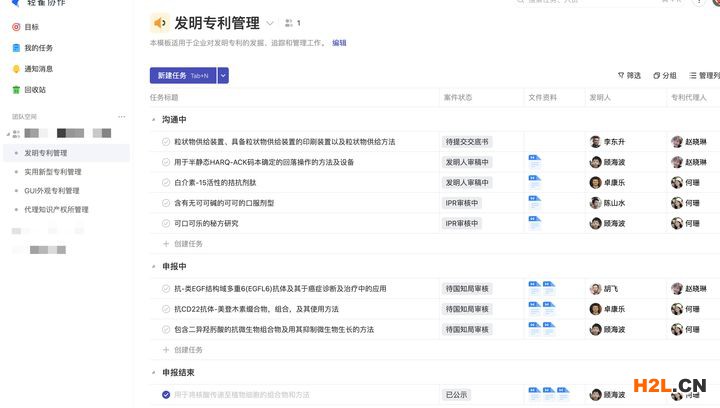Open file attachment for HARQ-ACK task
Viewport: 720px width, 408px height.
(534, 162)
